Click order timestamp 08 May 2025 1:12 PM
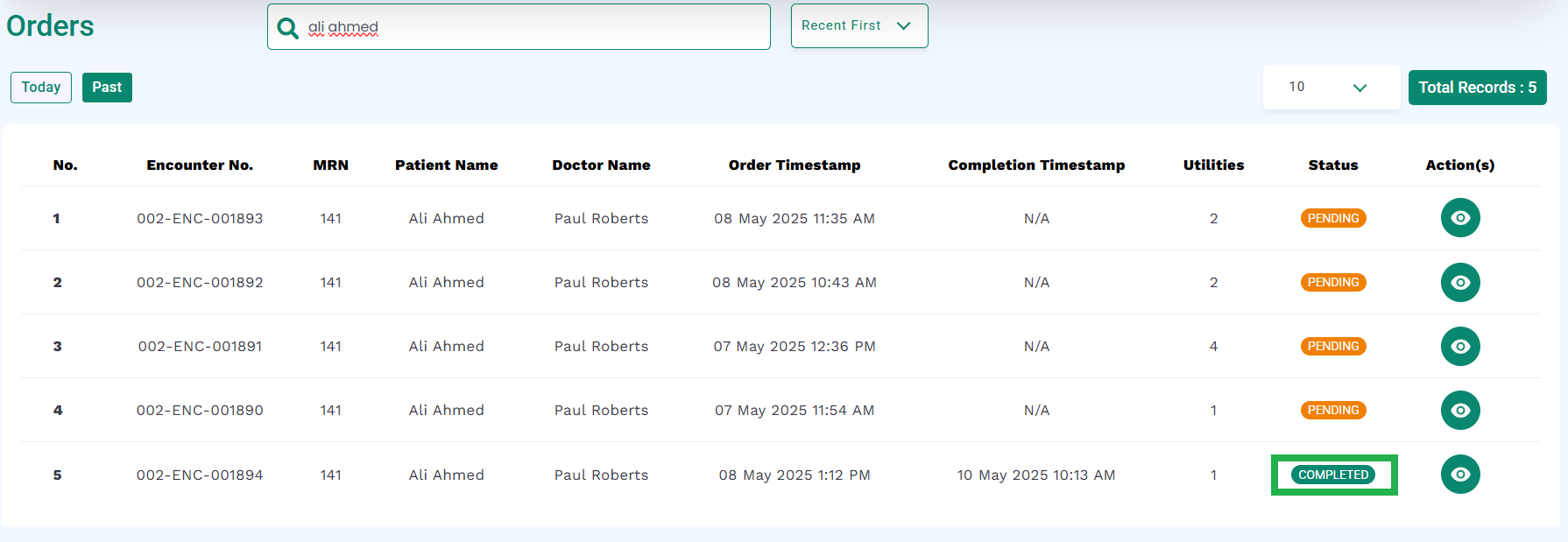 click(795, 475)
